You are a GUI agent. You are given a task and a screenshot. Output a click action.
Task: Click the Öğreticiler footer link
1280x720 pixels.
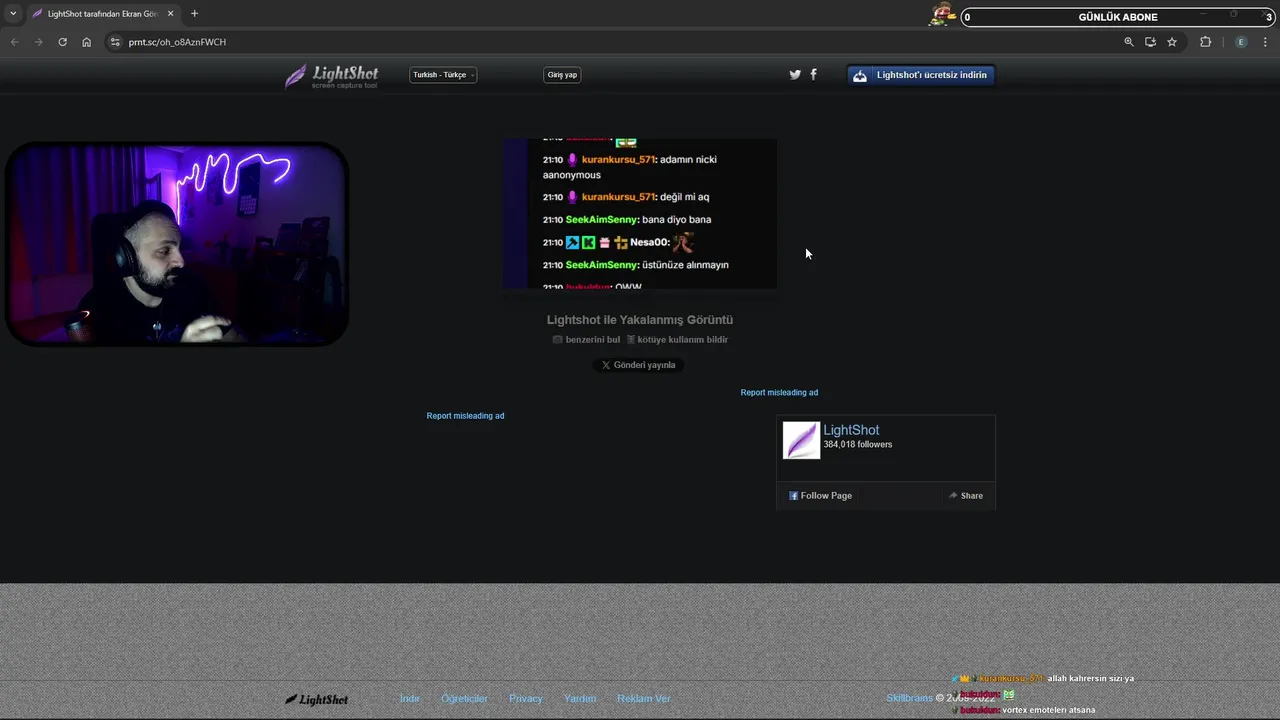pyautogui.click(x=464, y=699)
